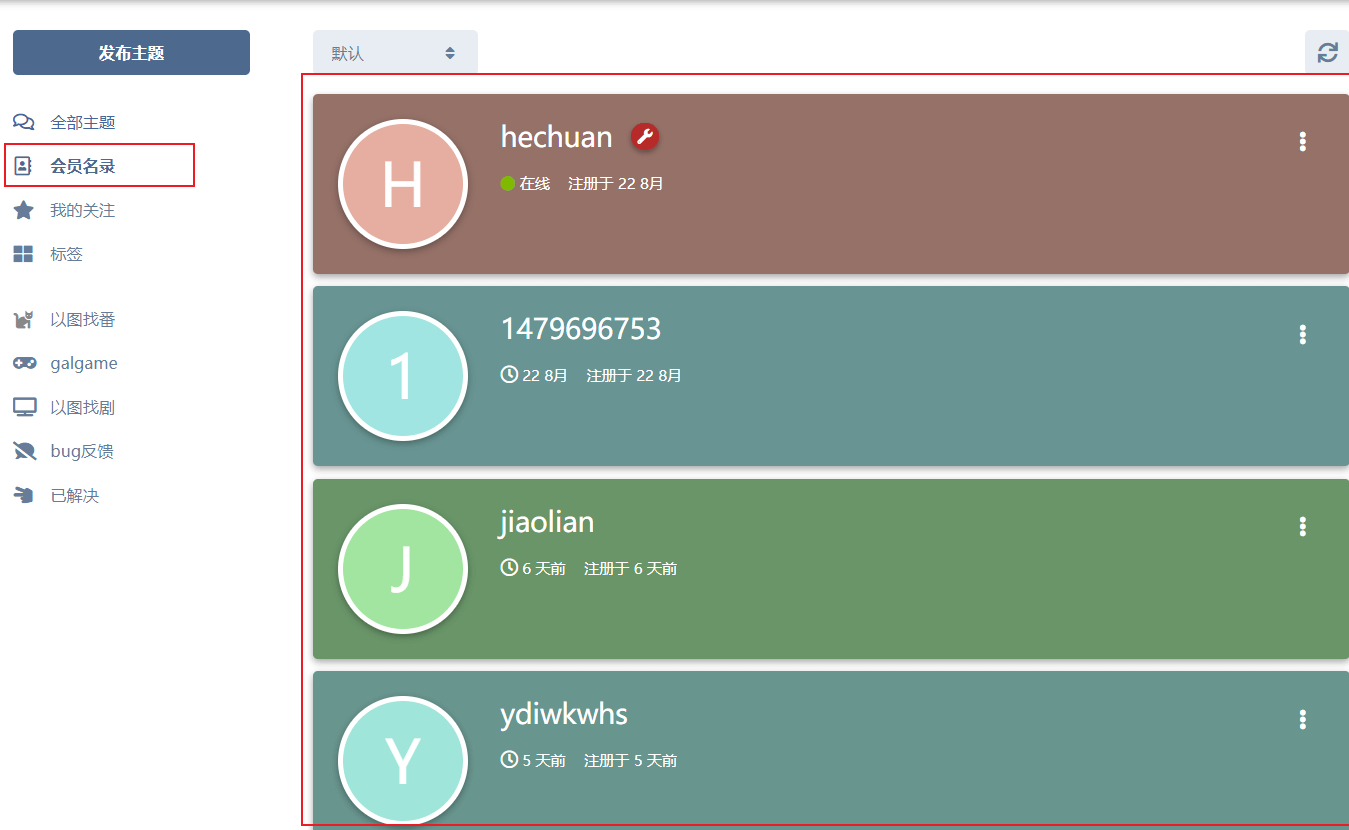Click the red wrench badge beside hechuan

(x=645, y=137)
